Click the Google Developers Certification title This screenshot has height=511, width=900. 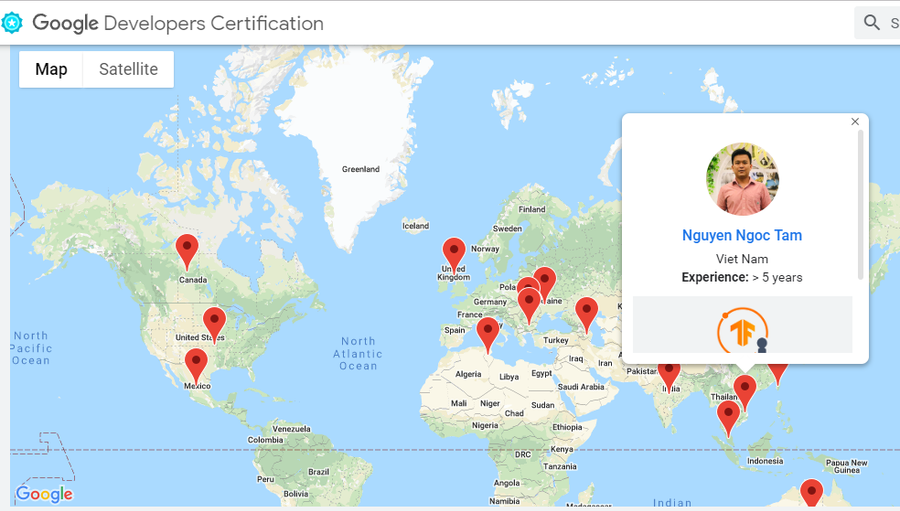[x=178, y=24]
